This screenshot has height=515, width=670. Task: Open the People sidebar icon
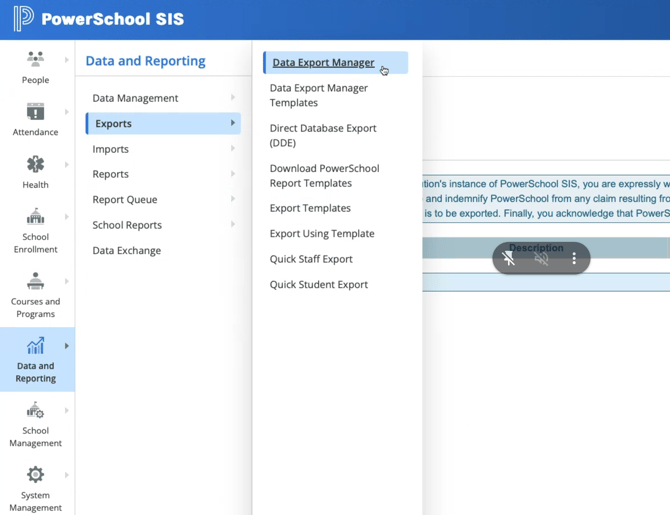point(35,59)
